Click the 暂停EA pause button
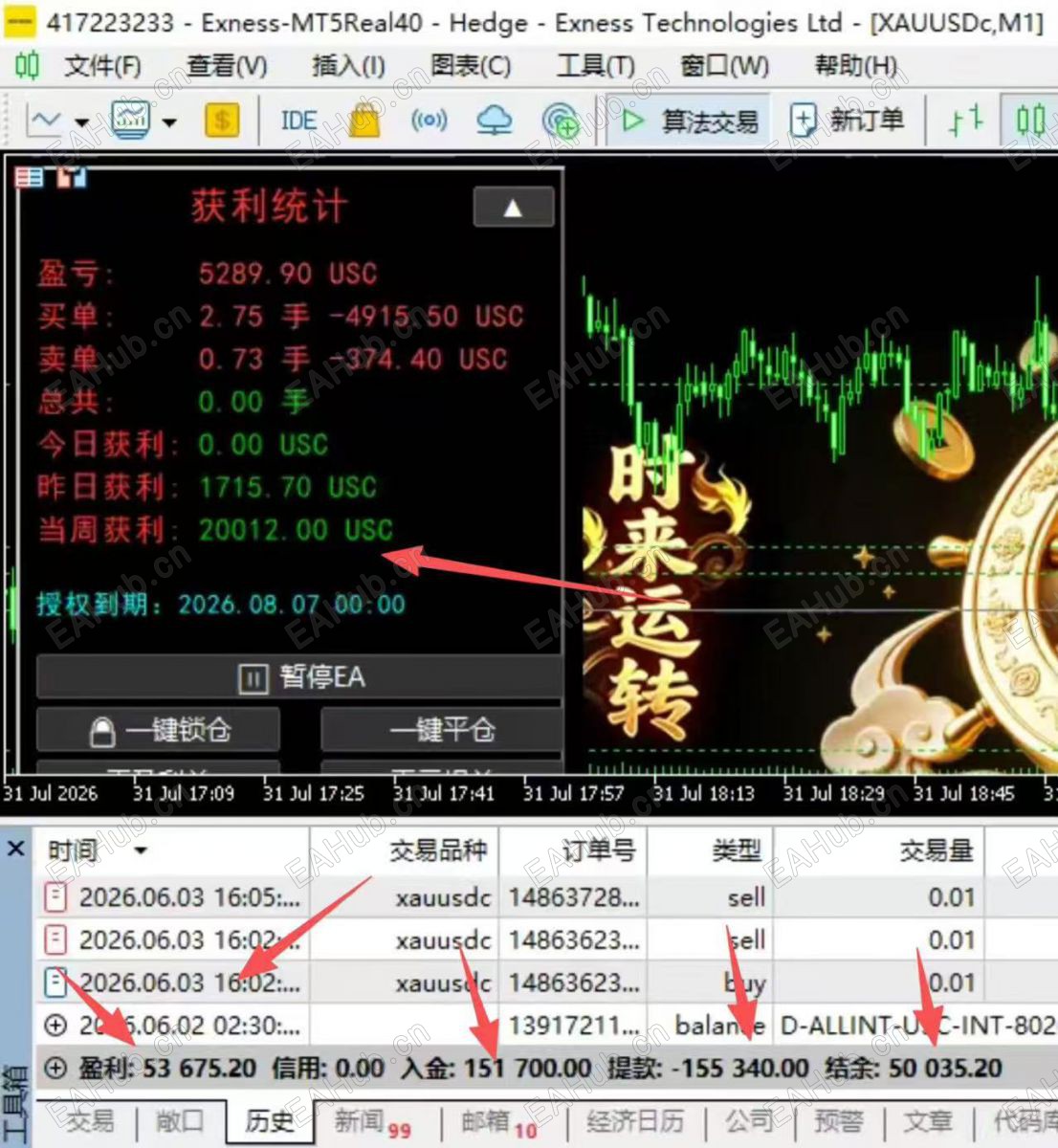 [299, 678]
